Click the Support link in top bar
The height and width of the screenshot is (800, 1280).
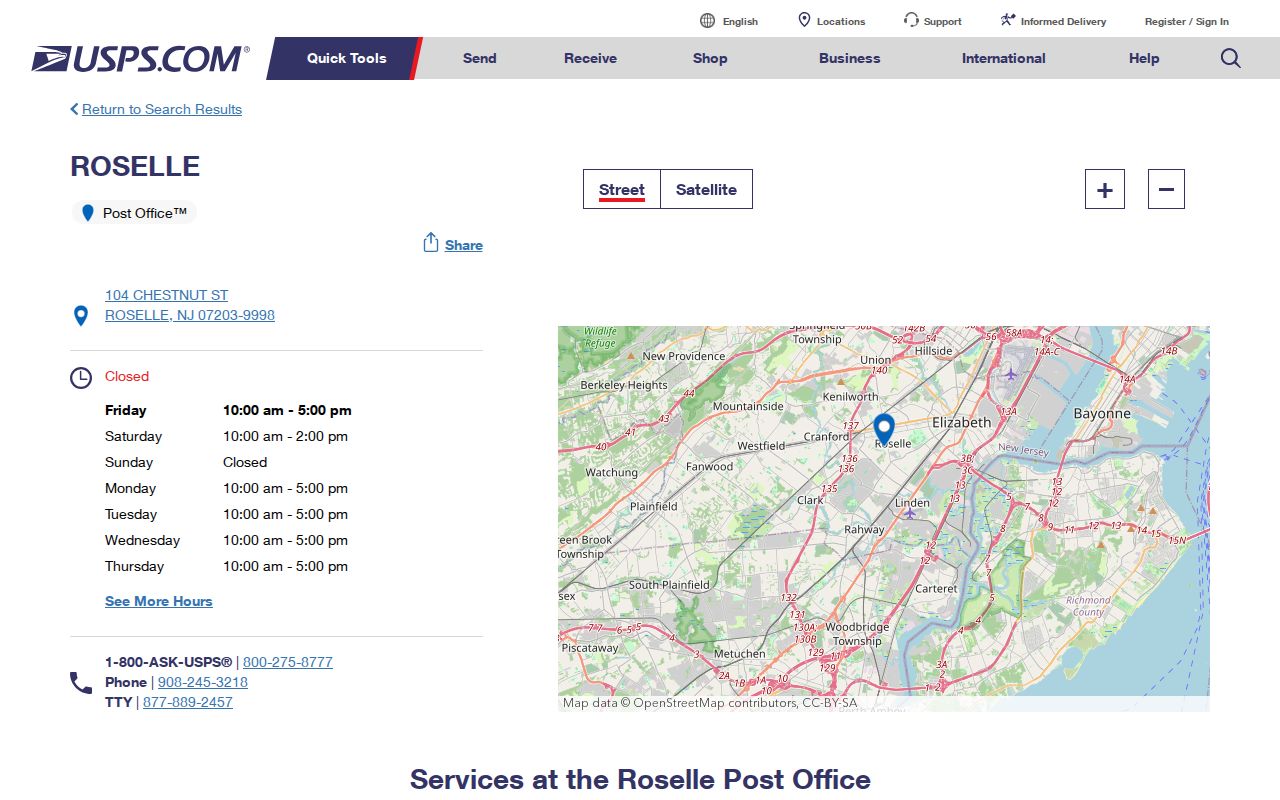(943, 21)
